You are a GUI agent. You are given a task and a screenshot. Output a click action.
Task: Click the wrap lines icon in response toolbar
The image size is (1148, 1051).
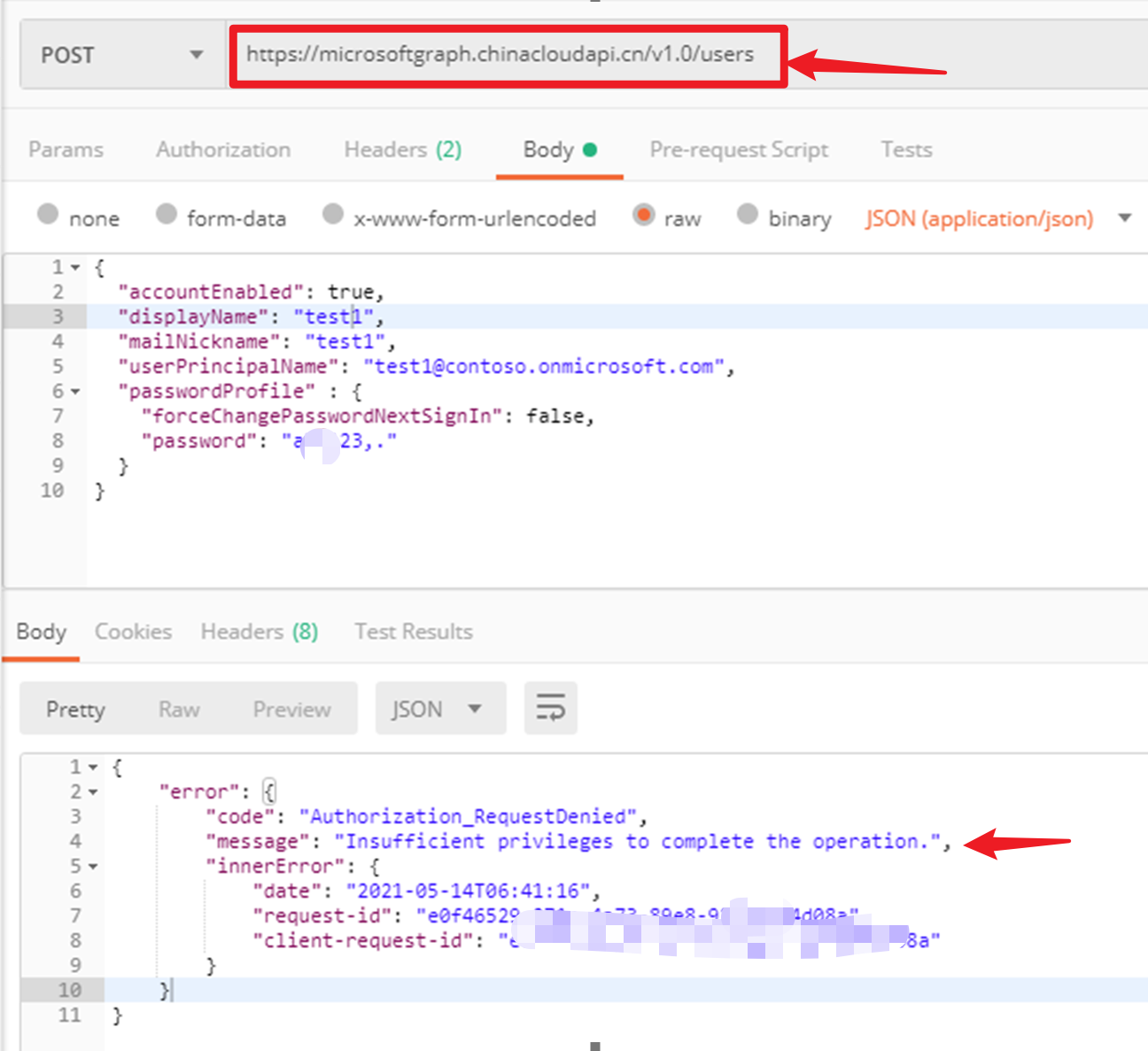tap(550, 708)
